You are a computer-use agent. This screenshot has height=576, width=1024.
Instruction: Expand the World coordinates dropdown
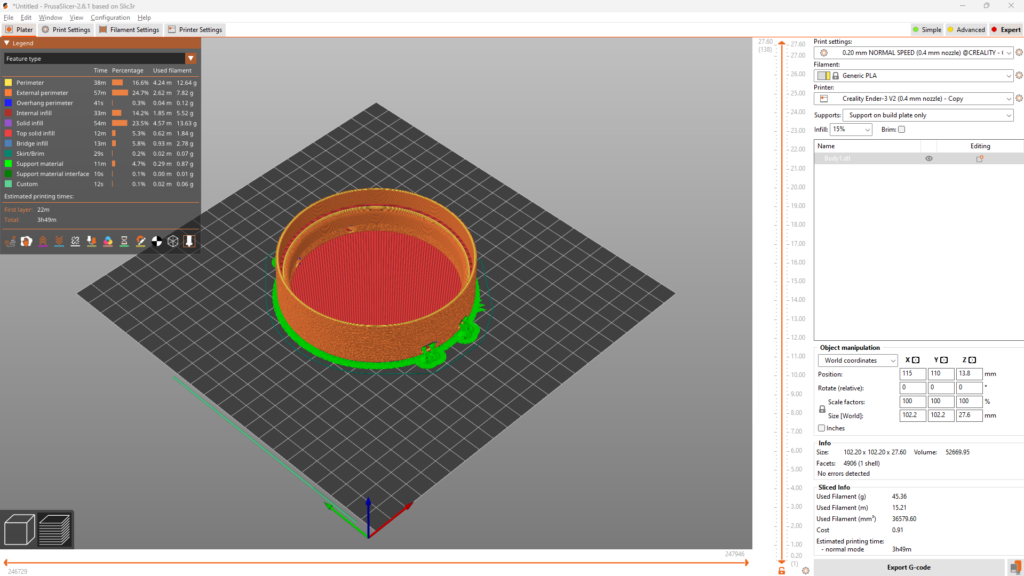click(x=857, y=360)
